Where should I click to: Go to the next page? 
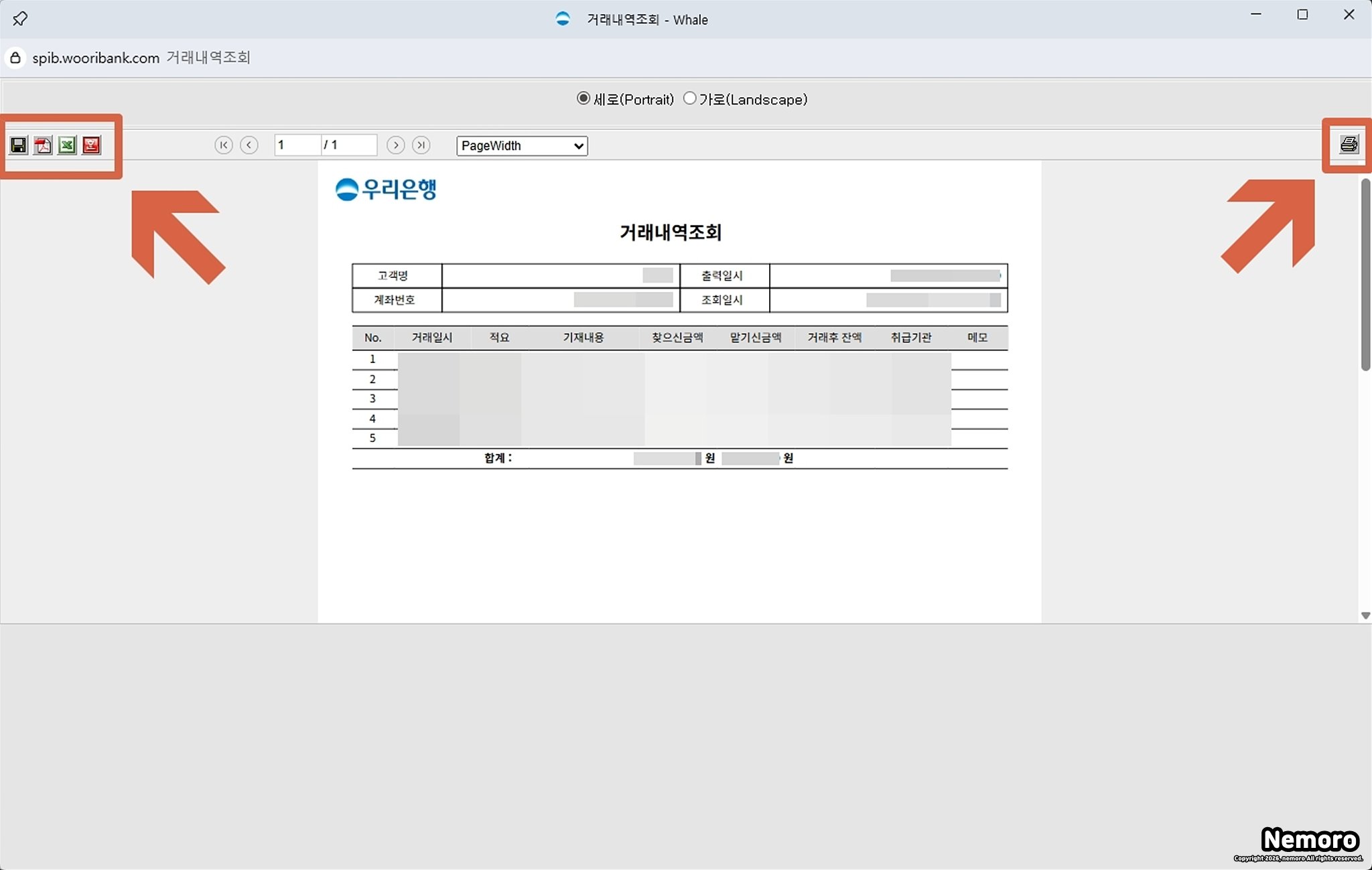coord(395,145)
